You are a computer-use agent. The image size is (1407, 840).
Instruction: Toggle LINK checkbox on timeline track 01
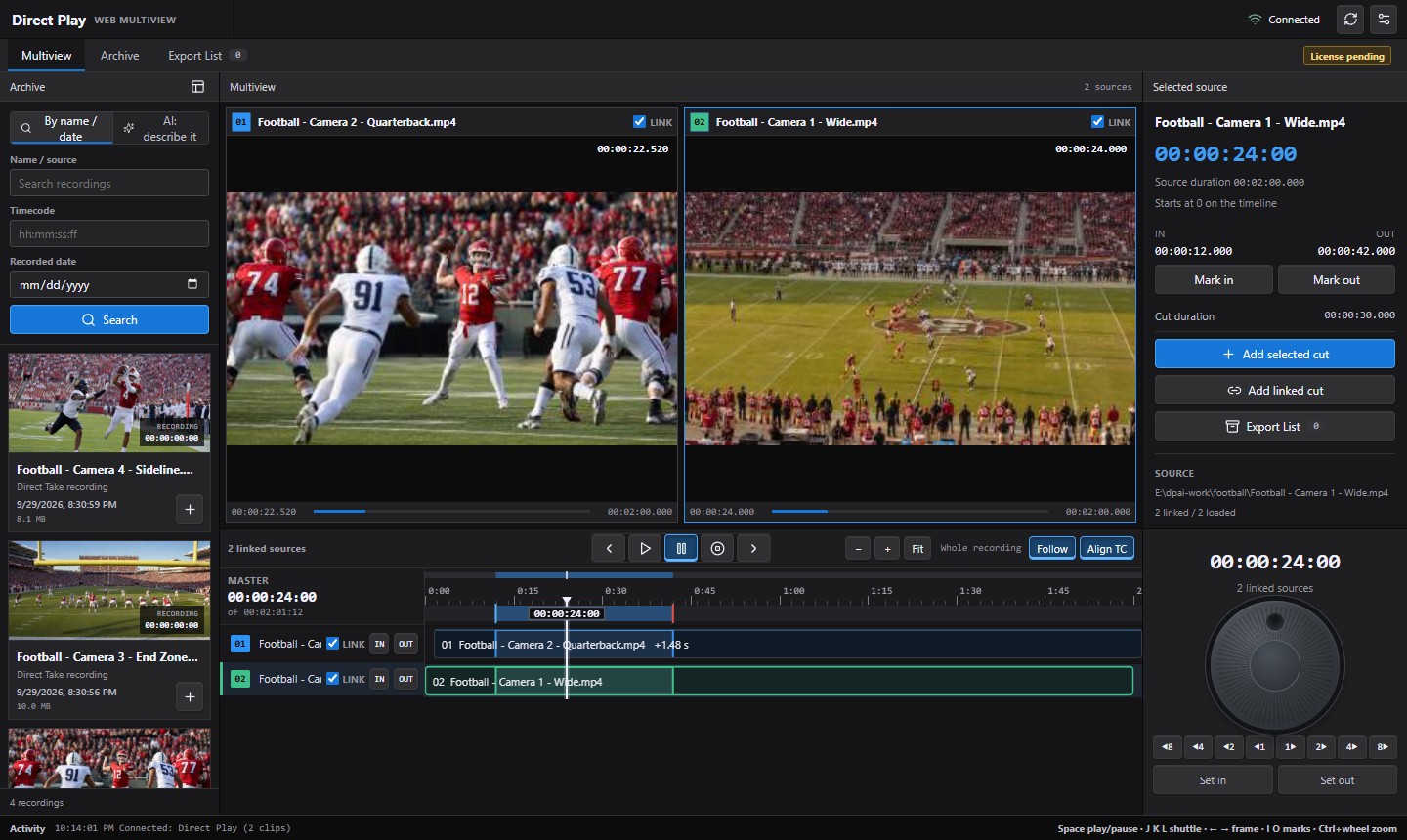333,644
